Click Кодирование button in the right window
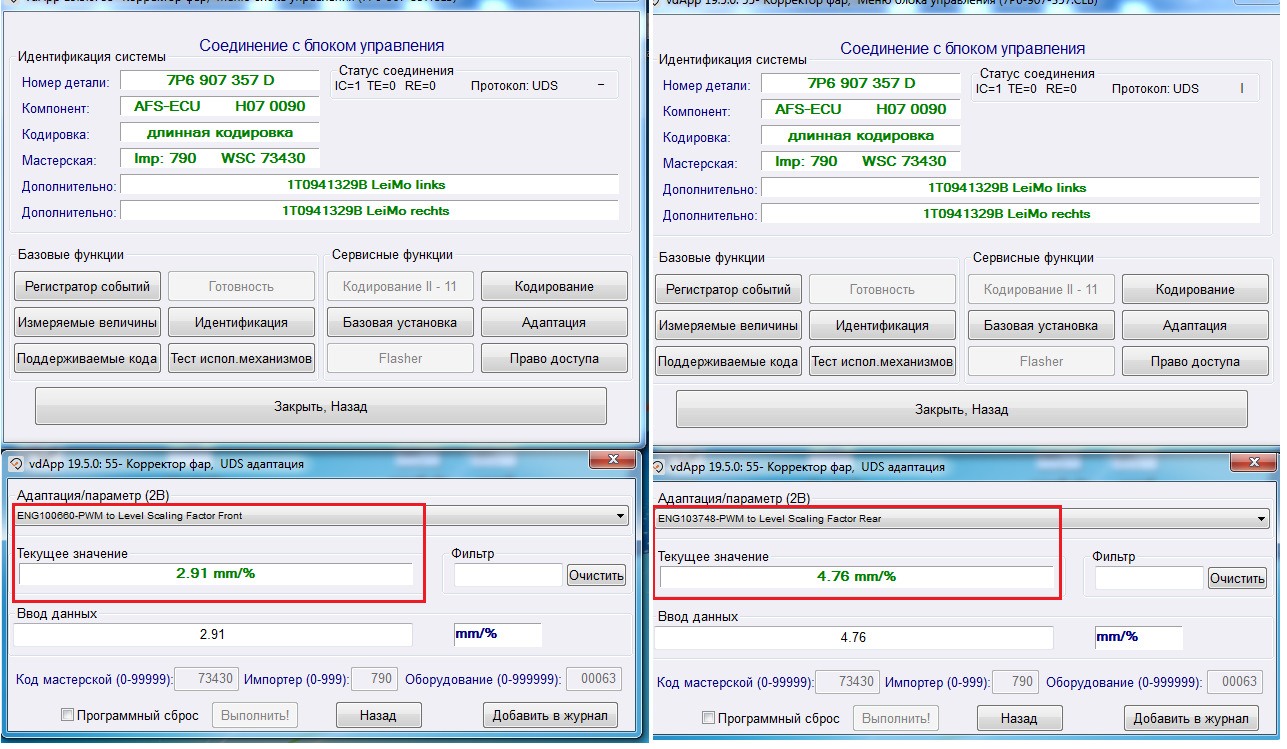This screenshot has height=749, width=1287. pos(1195,290)
